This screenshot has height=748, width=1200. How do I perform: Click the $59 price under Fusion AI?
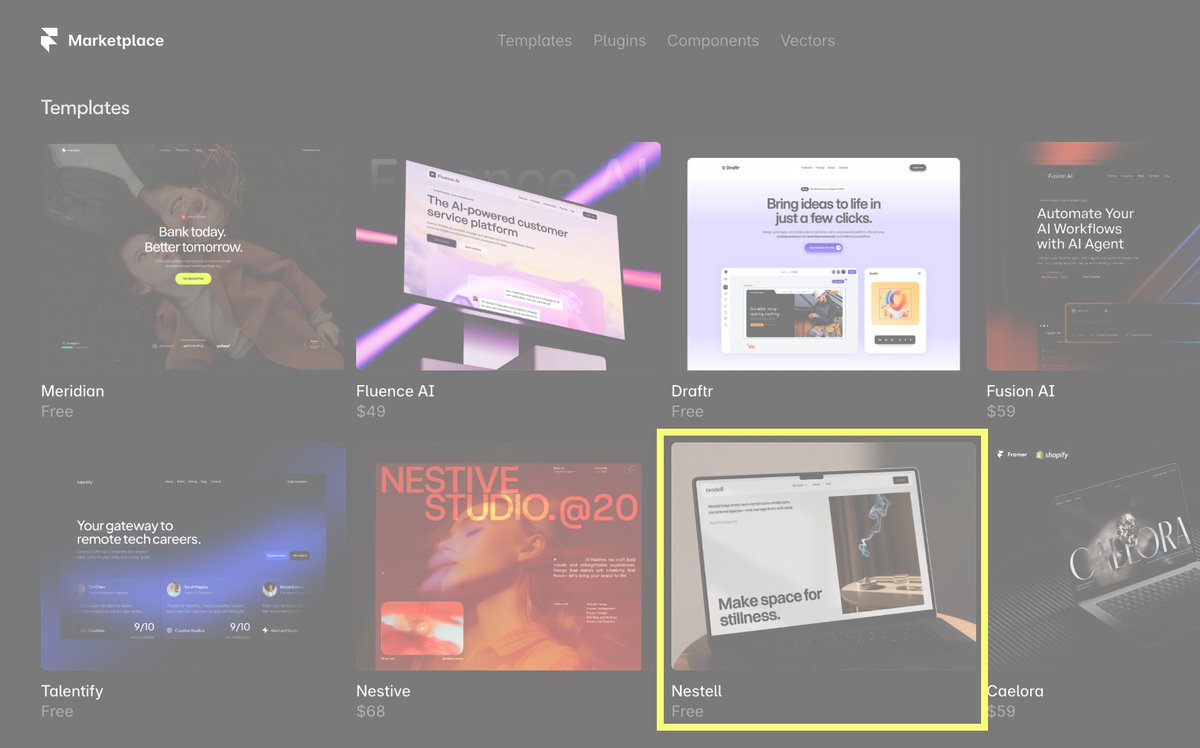click(1002, 412)
